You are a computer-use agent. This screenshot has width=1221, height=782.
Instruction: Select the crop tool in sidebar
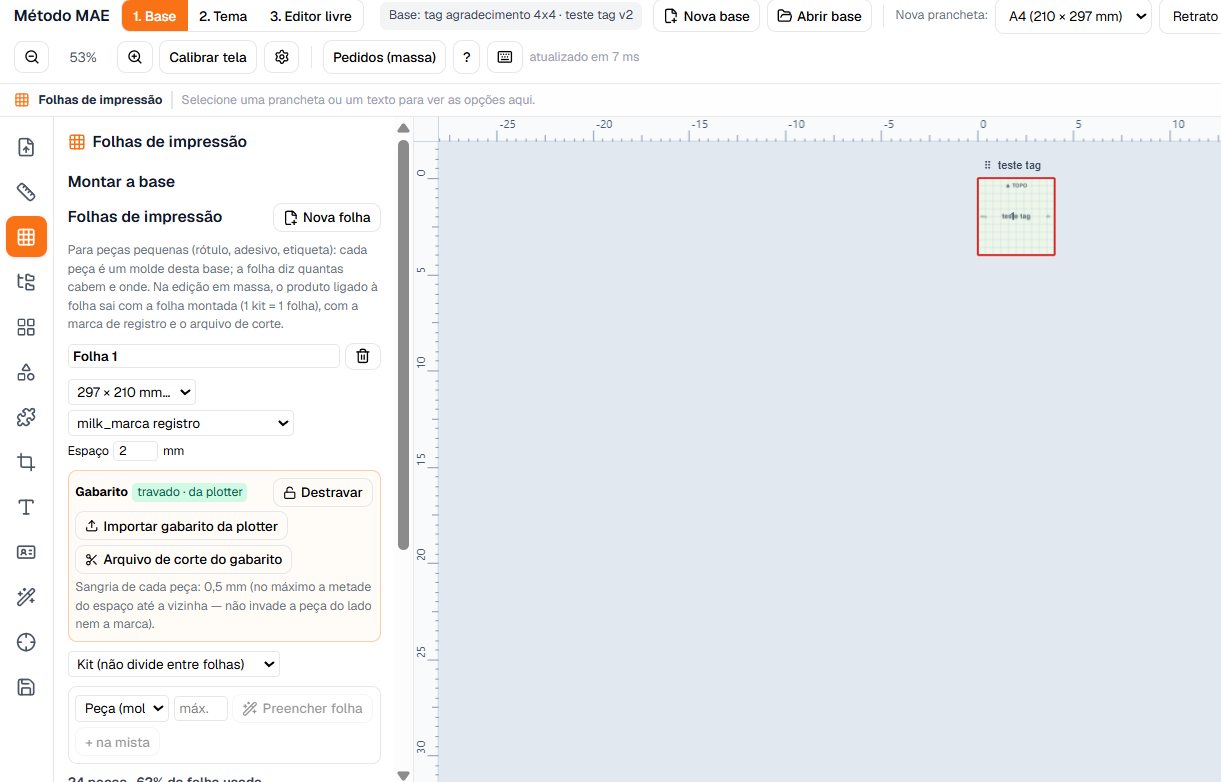click(27, 462)
